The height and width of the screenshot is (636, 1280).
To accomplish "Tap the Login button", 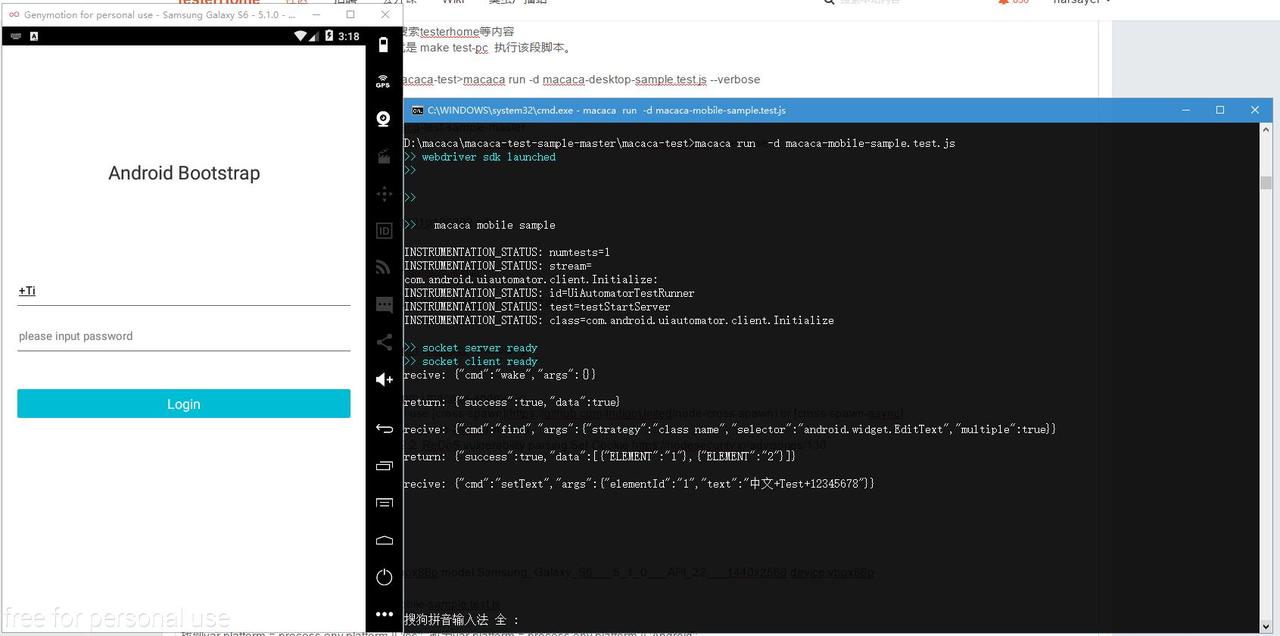I will pos(184,404).
